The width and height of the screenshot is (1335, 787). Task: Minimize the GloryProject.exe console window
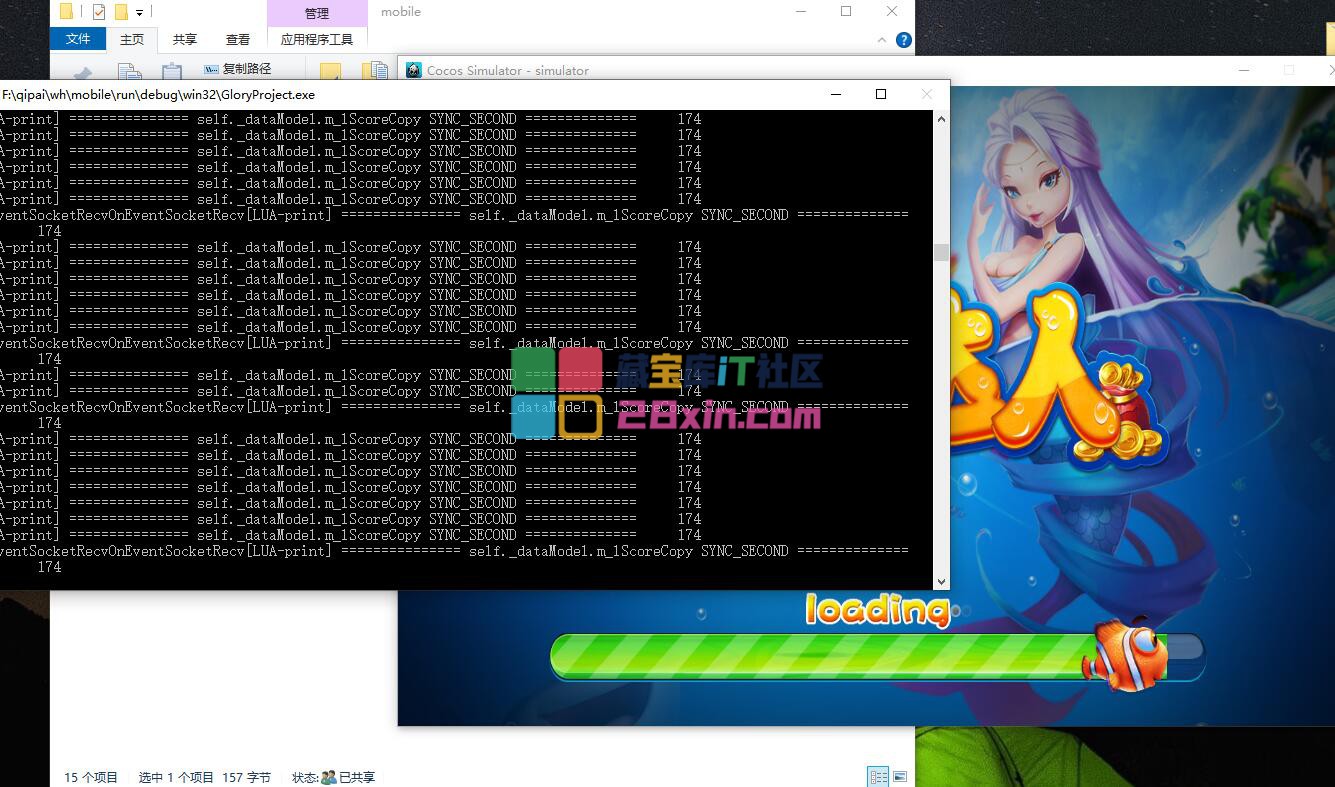coord(835,94)
